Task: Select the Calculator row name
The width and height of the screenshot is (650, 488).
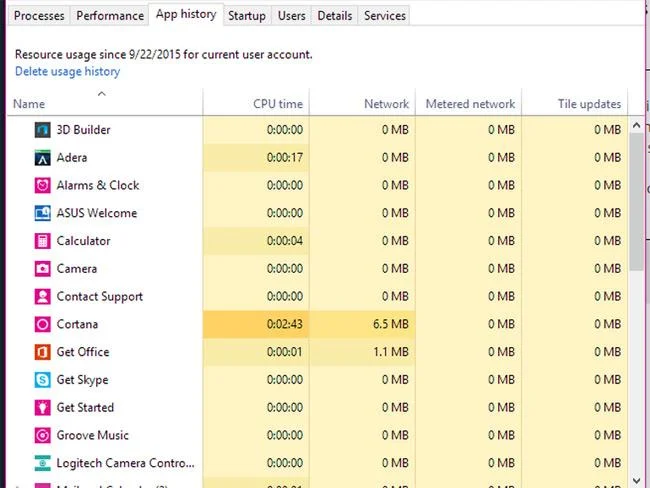Action: 83,241
